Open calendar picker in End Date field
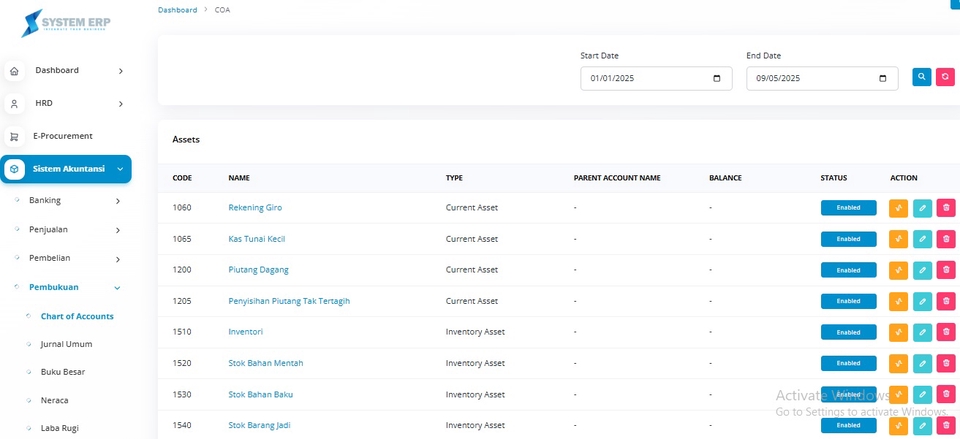 click(x=883, y=78)
